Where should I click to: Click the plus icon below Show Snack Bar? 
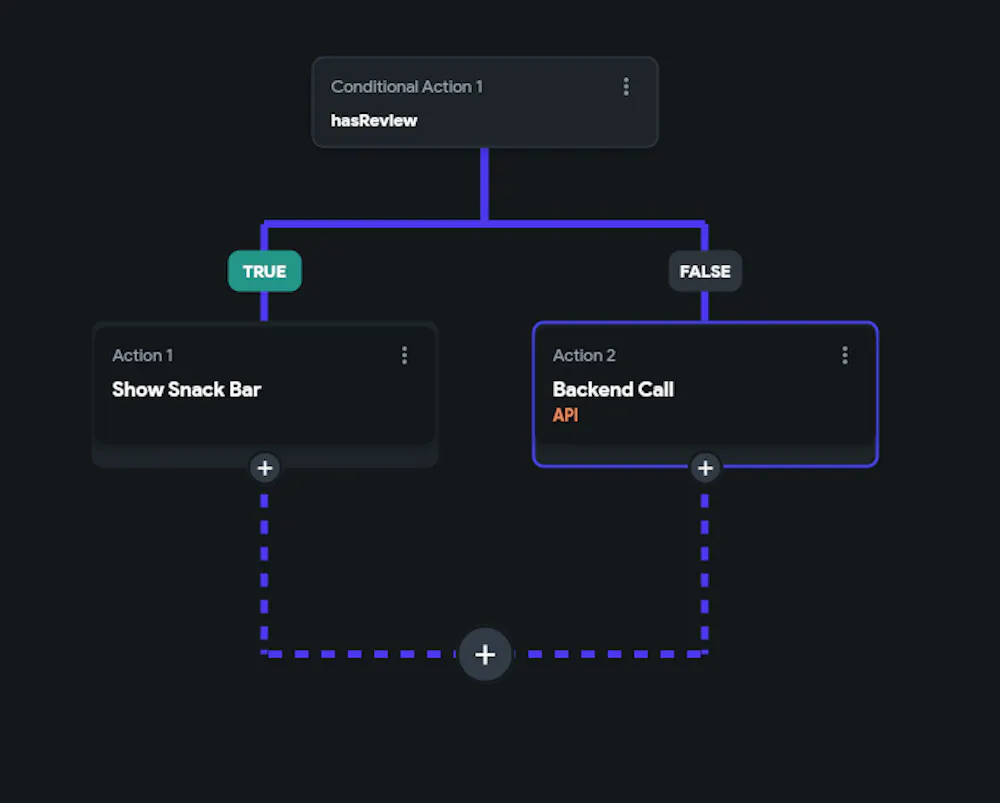pos(264,467)
